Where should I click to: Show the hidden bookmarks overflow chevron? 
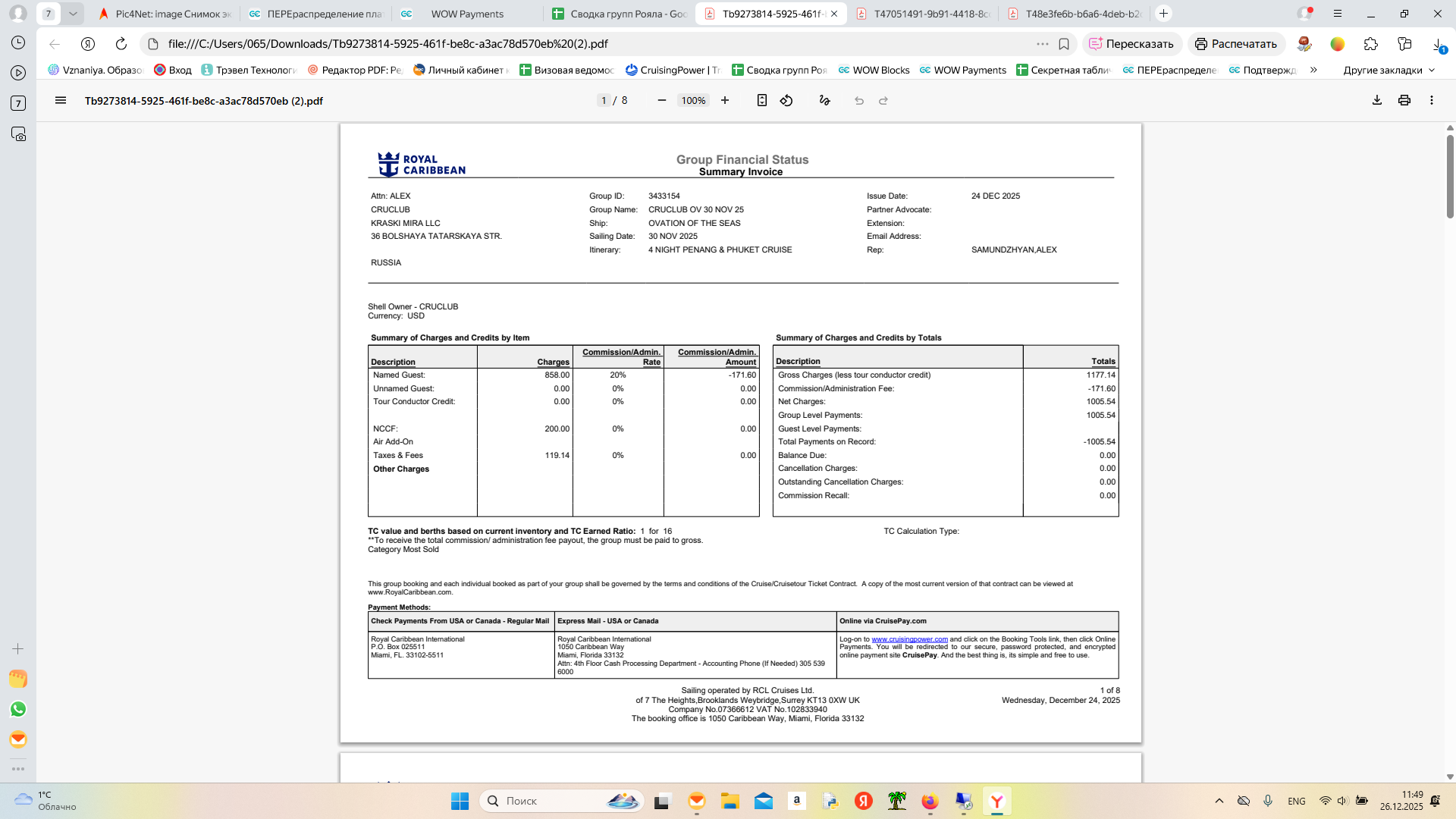click(1313, 70)
